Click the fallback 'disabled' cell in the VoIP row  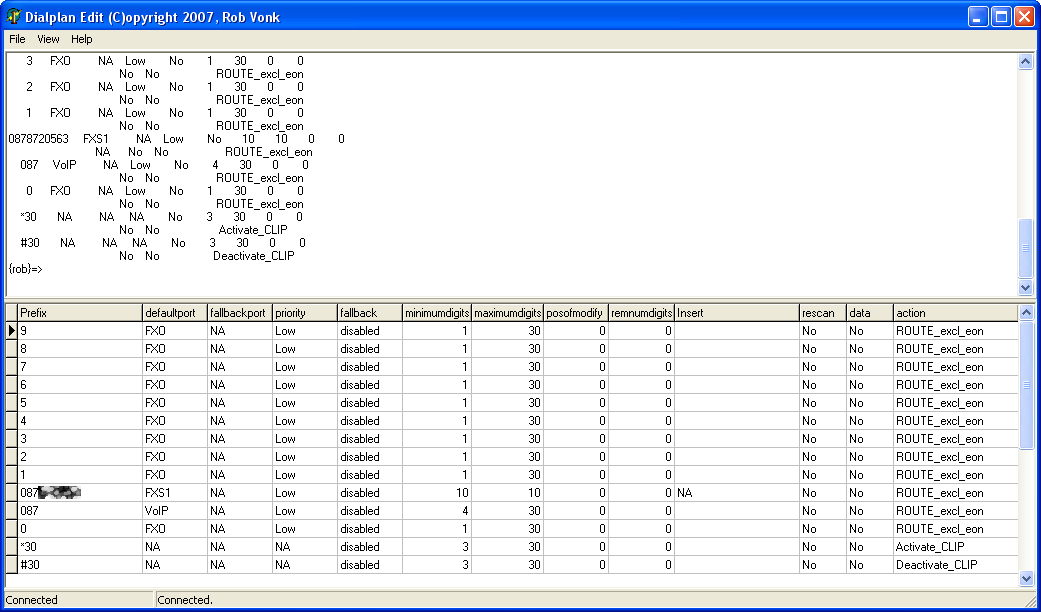tap(370, 510)
